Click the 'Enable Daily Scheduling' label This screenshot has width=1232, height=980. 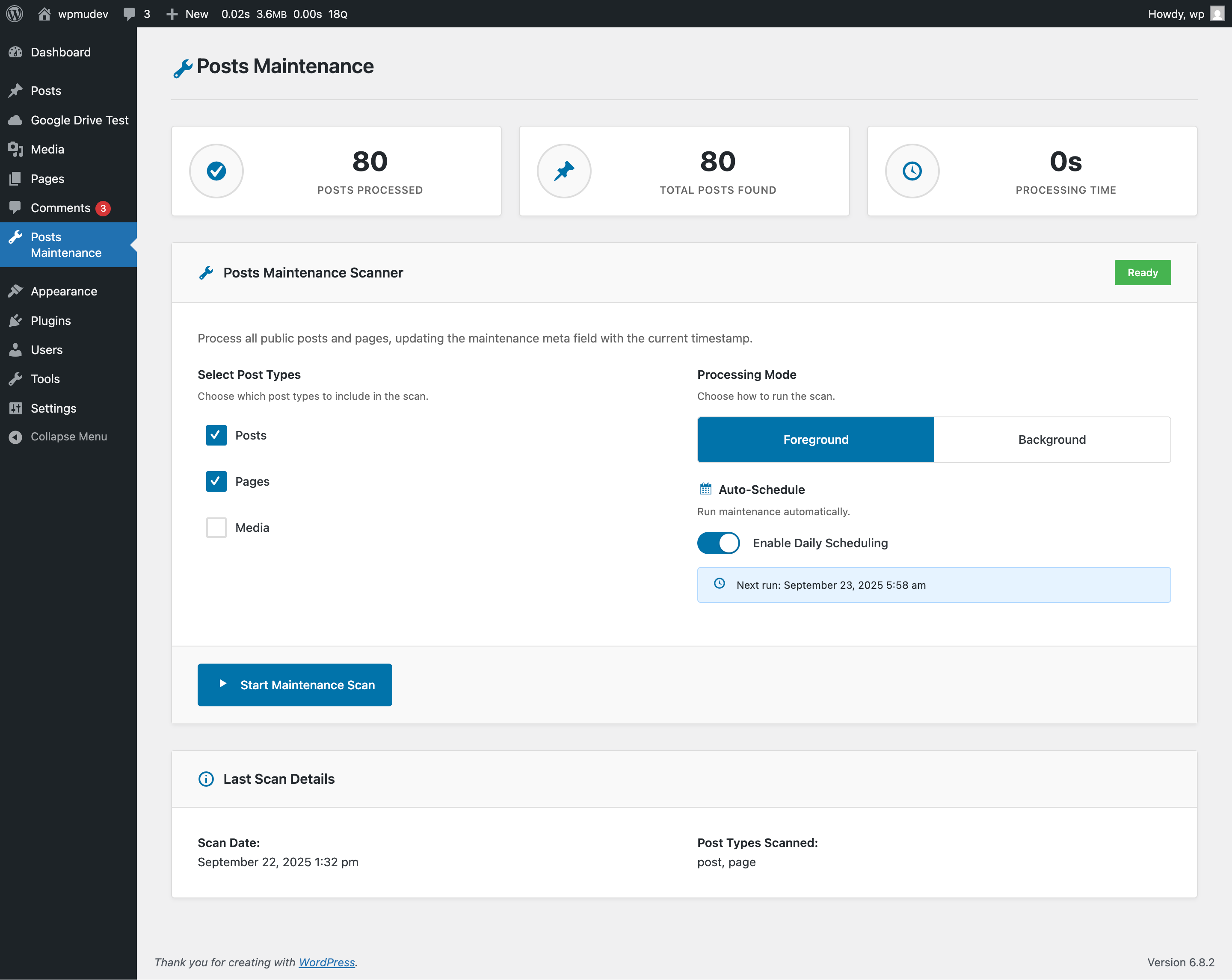click(x=820, y=543)
